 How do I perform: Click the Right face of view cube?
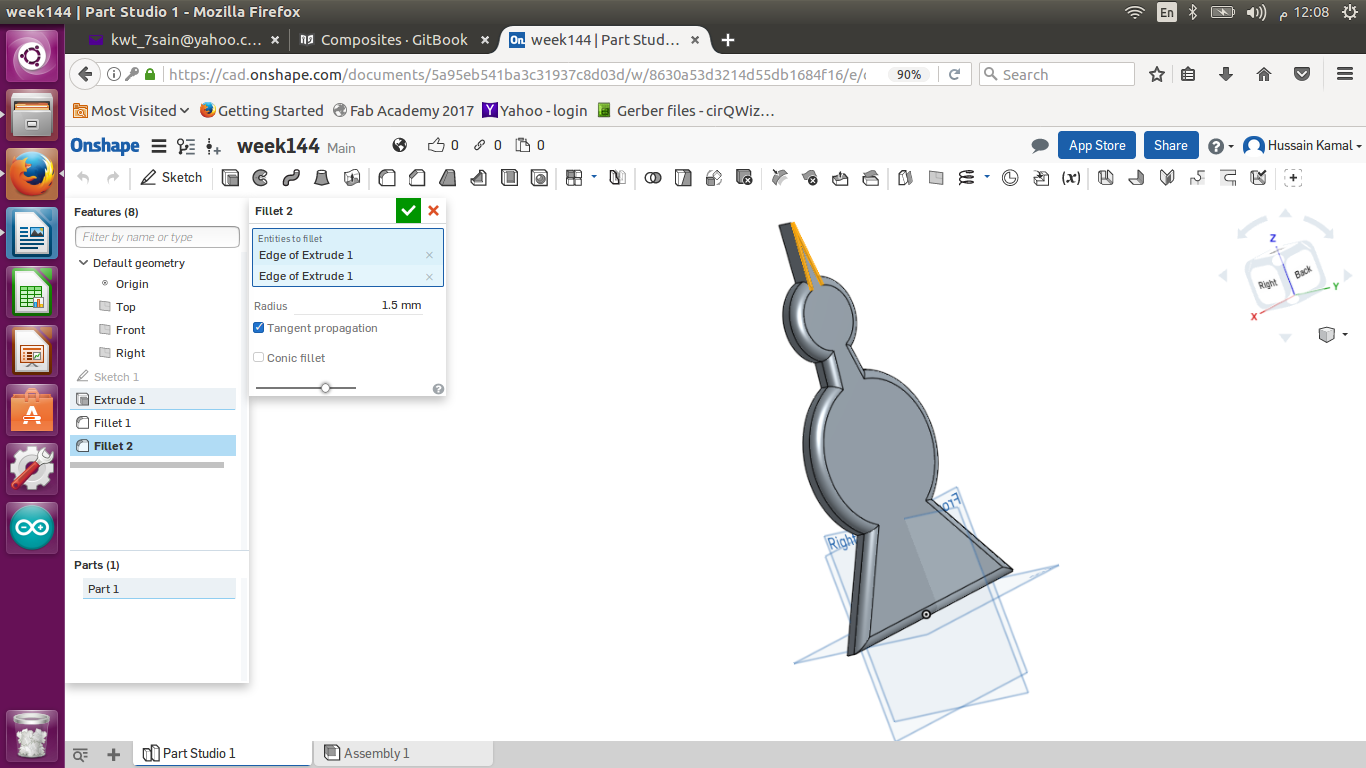tap(1268, 283)
